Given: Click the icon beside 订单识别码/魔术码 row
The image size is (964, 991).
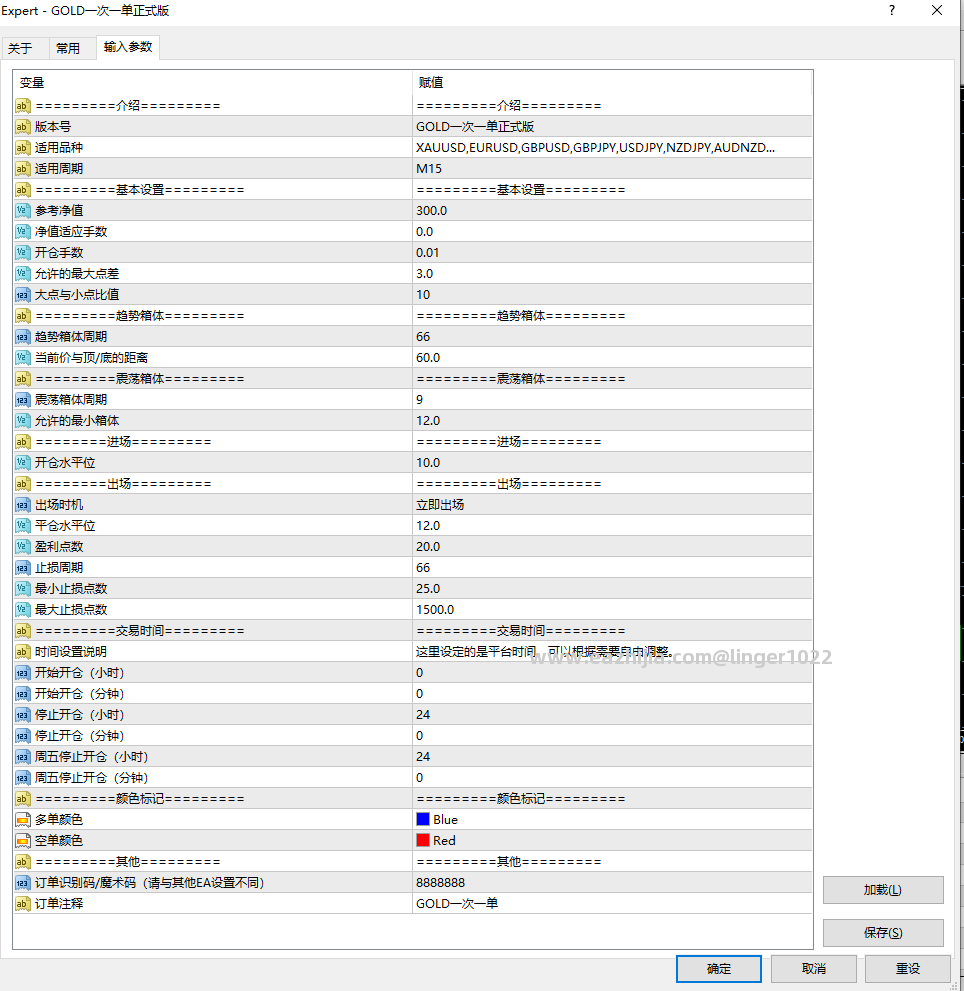Looking at the screenshot, I should tap(23, 883).
